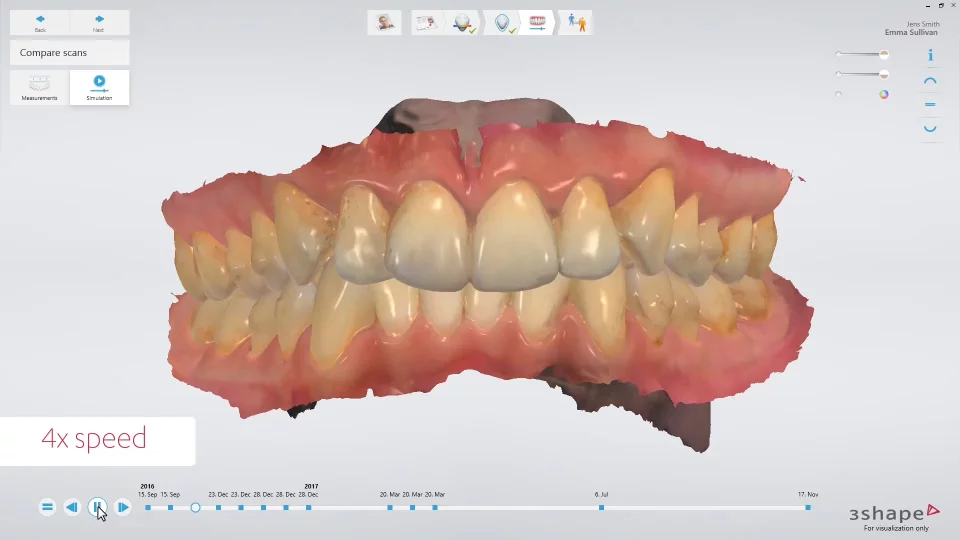Pause the simulation playback
The image size is (960, 540).
(x=97, y=507)
